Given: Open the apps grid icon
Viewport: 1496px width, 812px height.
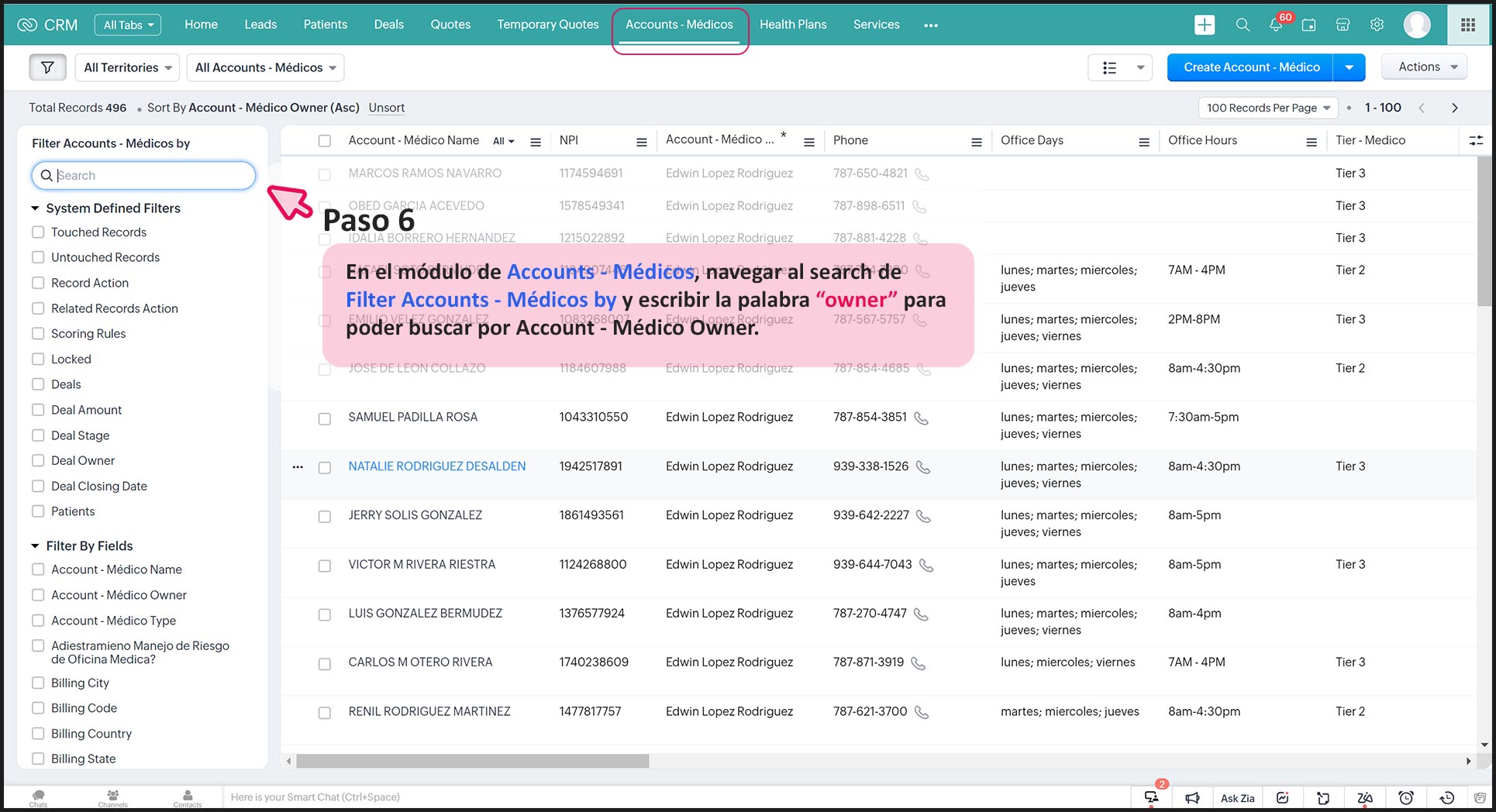Looking at the screenshot, I should [x=1467, y=25].
